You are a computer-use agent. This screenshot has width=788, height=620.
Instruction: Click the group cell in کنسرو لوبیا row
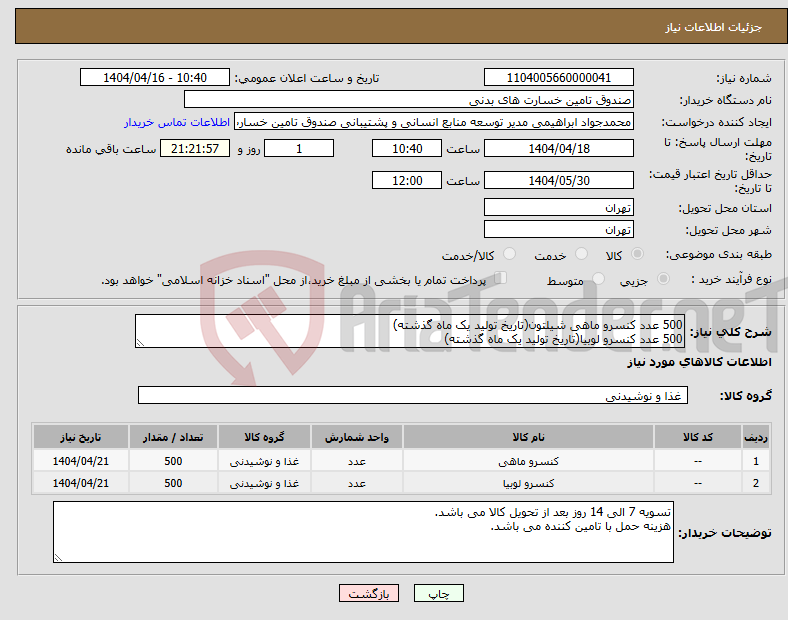coord(264,483)
